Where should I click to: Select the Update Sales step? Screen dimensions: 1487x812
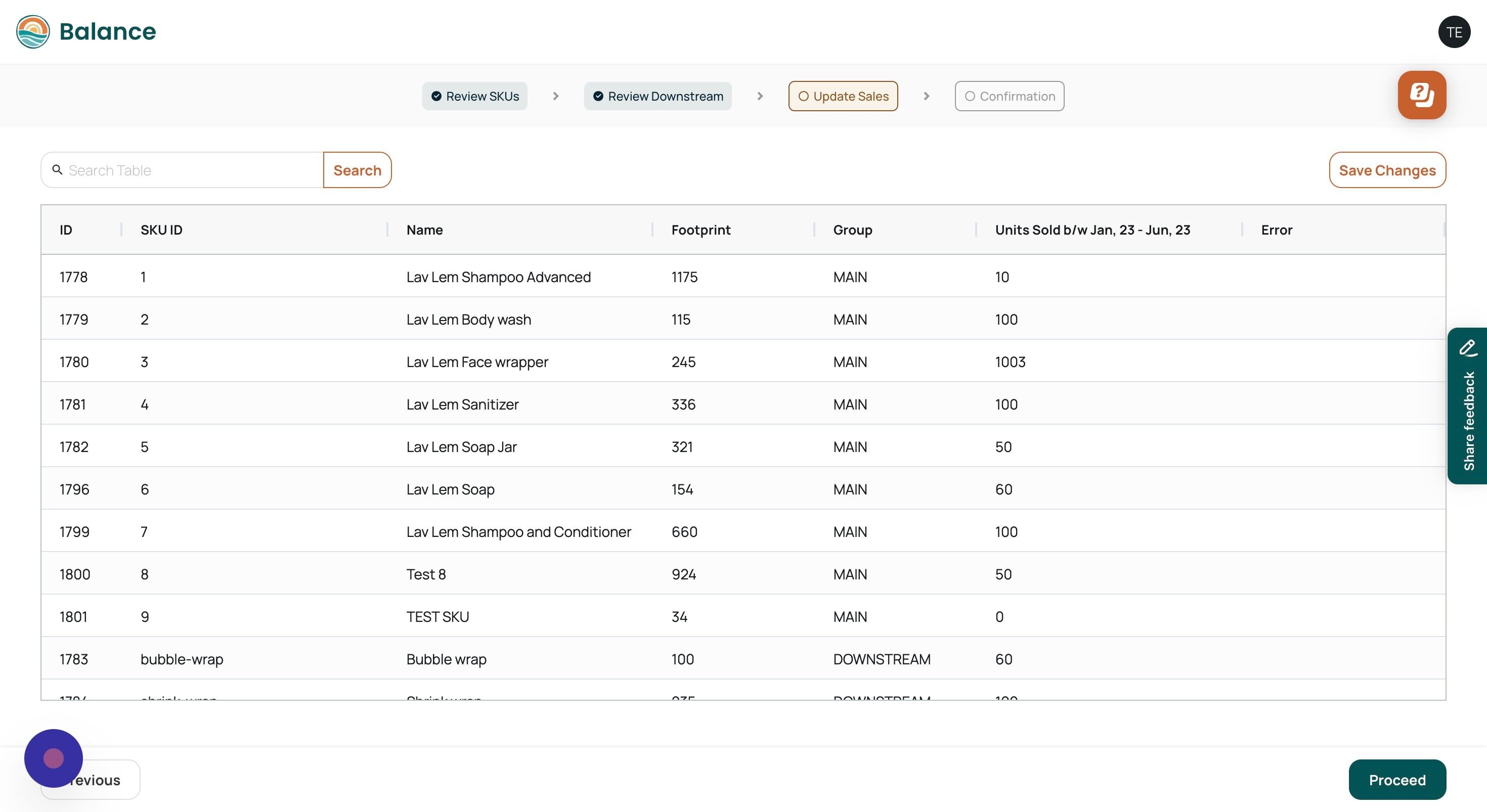coord(843,97)
